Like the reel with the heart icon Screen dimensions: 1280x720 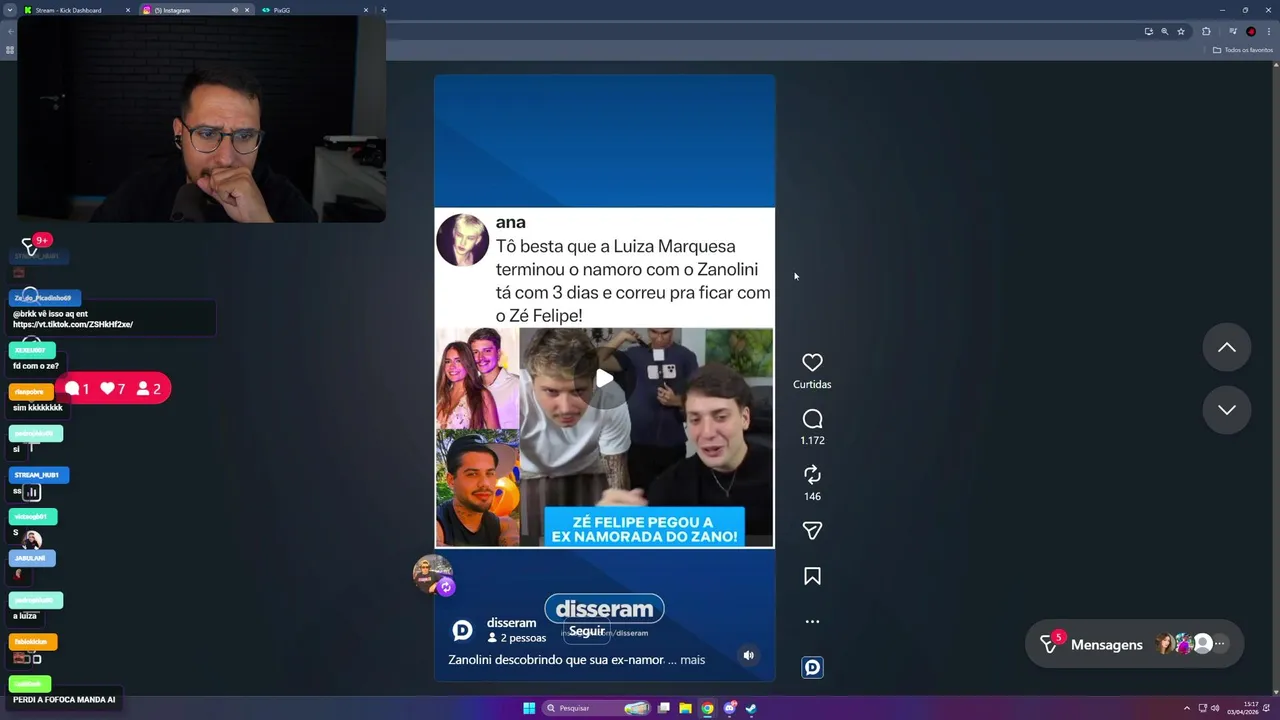[x=812, y=363]
